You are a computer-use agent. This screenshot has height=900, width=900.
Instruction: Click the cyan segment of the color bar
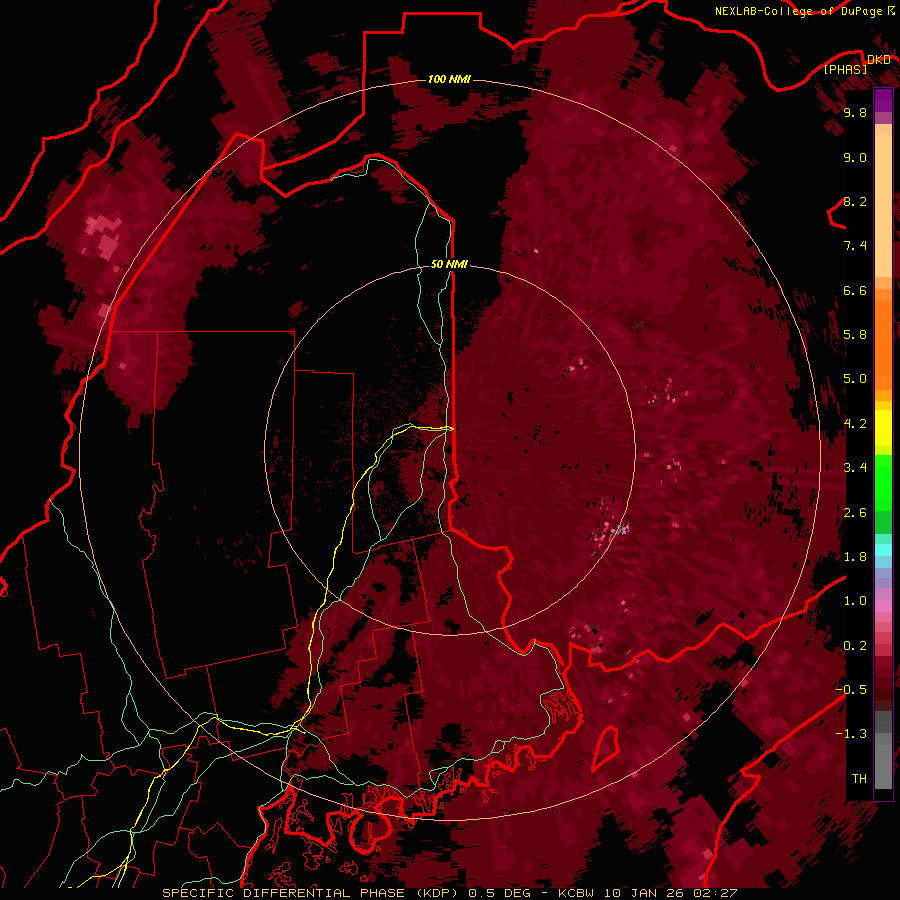[883, 550]
